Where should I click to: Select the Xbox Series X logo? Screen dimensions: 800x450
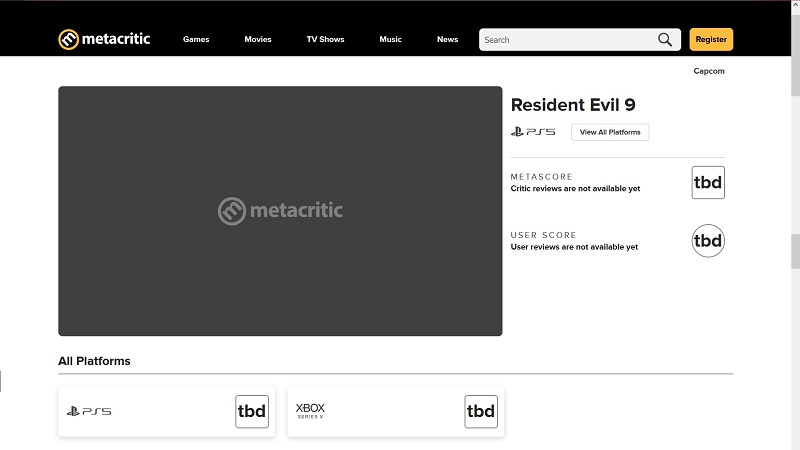tap(310, 411)
